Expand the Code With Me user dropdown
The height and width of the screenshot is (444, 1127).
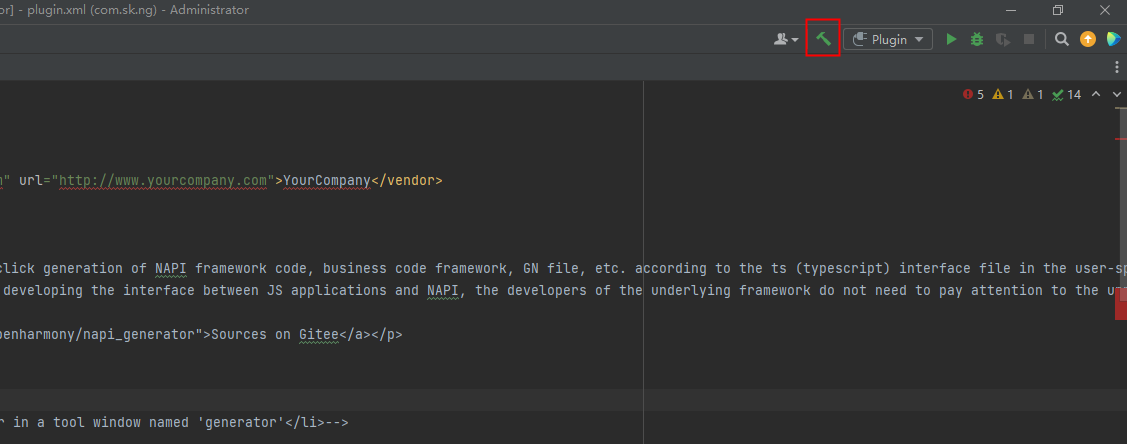tap(786, 39)
